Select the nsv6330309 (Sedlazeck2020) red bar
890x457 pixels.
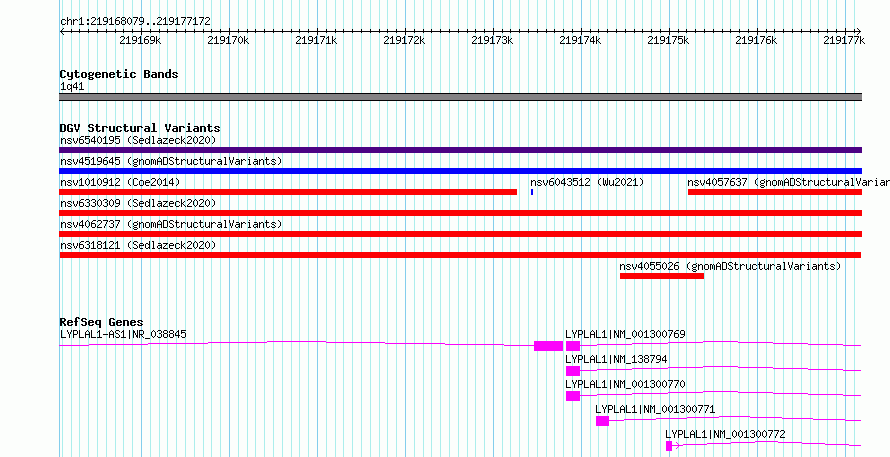460,213
